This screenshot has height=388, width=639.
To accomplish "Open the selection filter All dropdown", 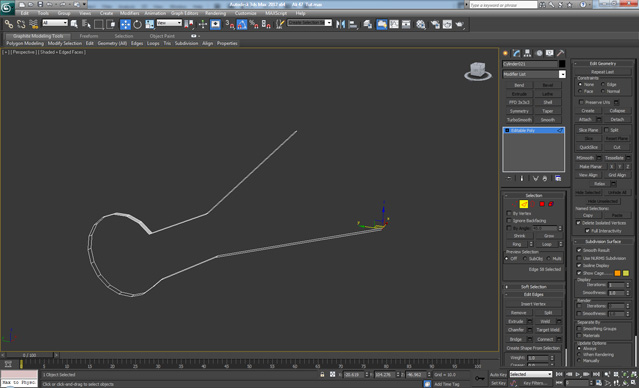I will [55, 23].
